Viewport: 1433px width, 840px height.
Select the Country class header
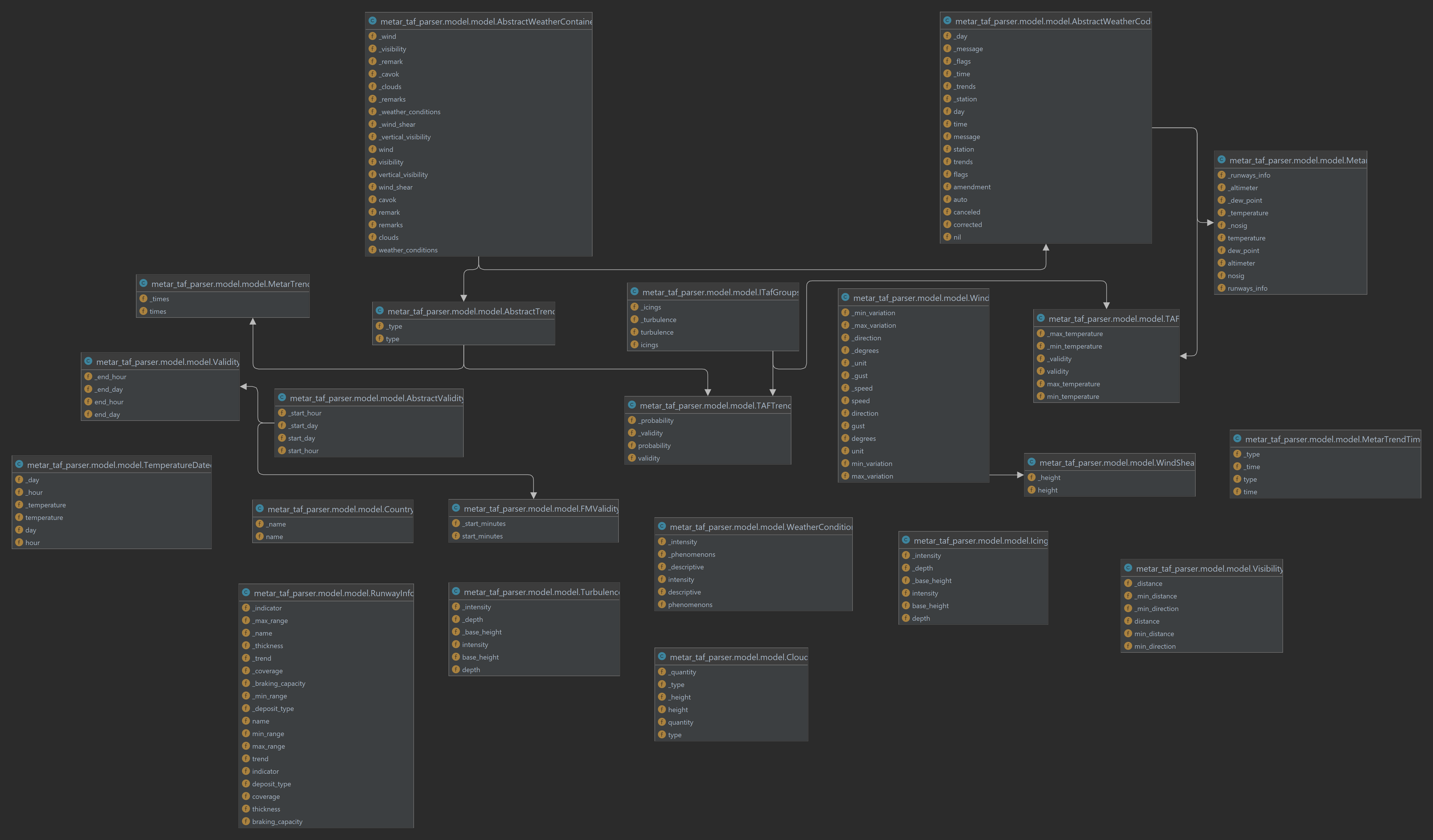point(339,509)
